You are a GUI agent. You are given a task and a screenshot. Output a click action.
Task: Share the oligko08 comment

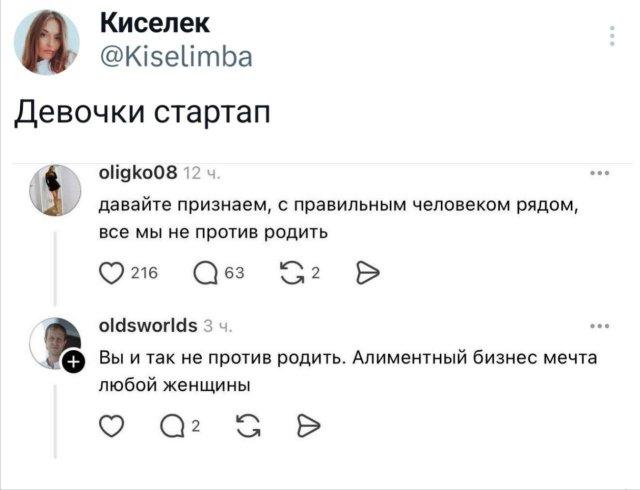tap(367, 276)
